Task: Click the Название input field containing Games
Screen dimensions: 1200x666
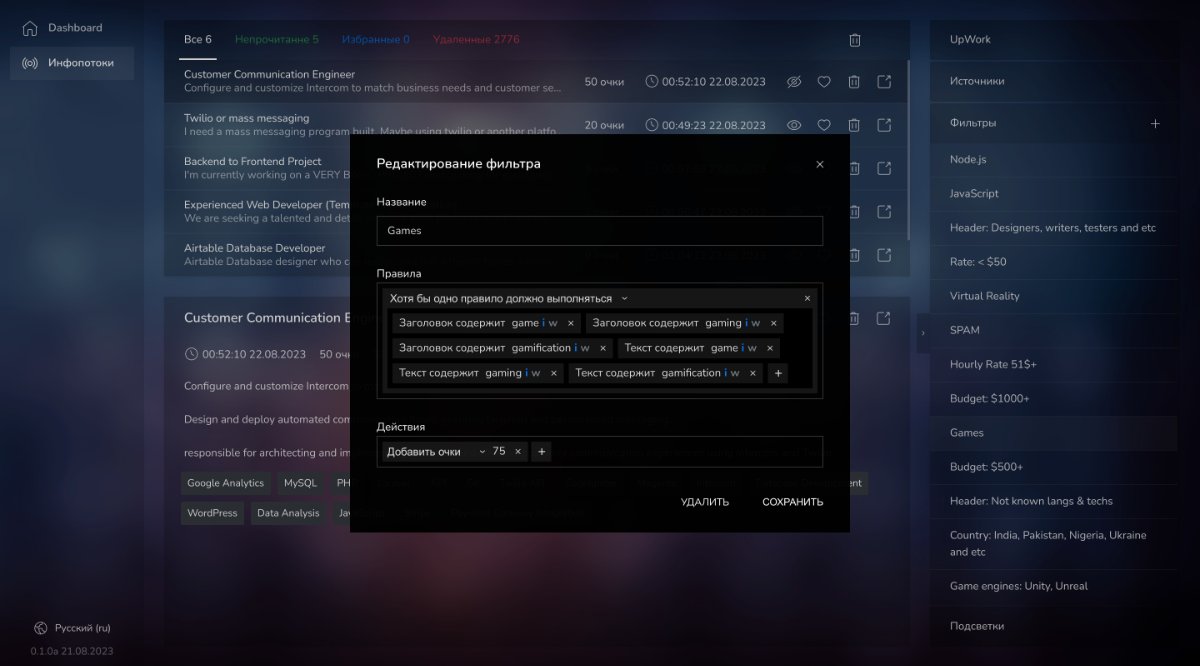Action: click(599, 231)
